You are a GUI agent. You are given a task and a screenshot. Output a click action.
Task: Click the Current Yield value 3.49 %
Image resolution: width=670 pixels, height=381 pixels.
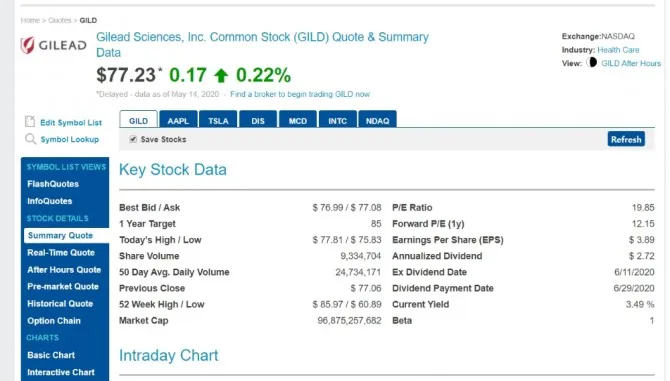pyautogui.click(x=640, y=305)
